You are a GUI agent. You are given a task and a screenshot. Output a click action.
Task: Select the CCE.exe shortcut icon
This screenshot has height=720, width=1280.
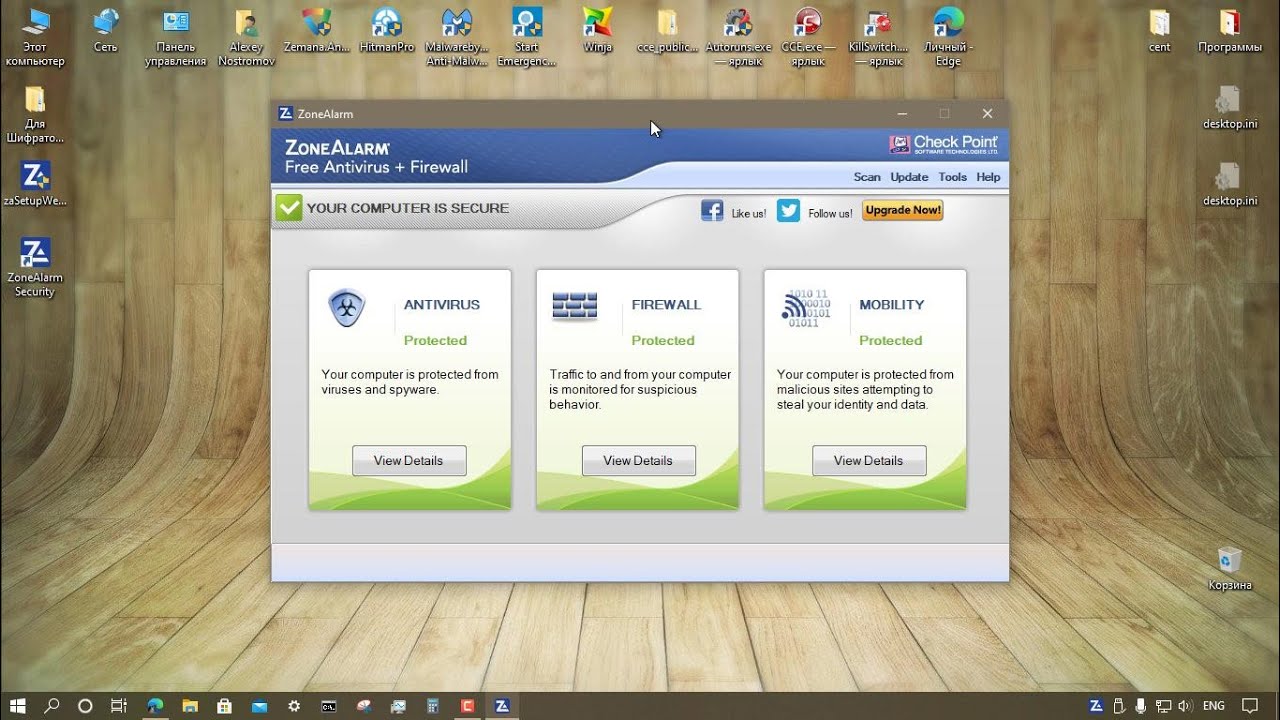pyautogui.click(x=808, y=38)
